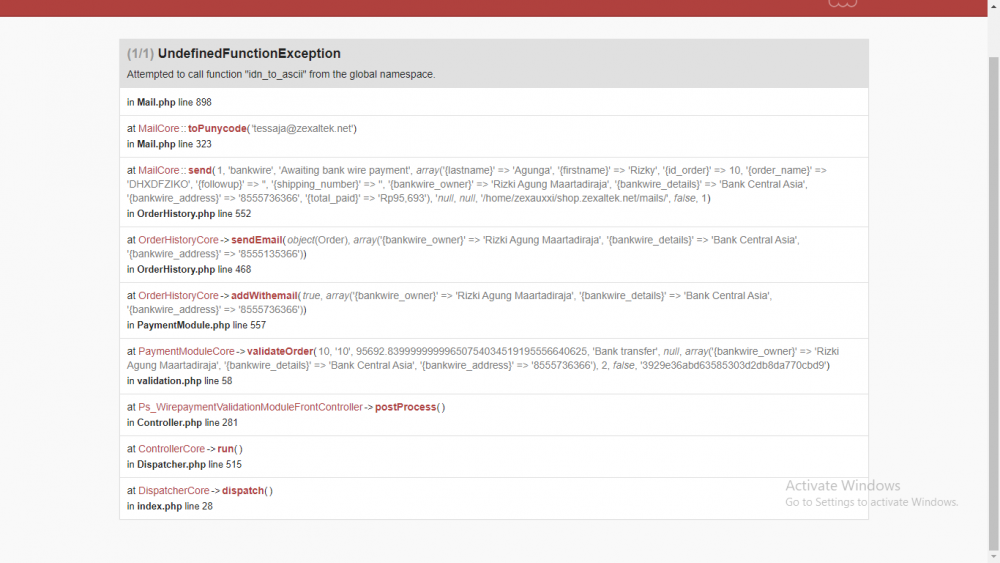This screenshot has width=1000, height=563.
Task: Open the MailCore link before toPunycode
Action: coord(159,129)
